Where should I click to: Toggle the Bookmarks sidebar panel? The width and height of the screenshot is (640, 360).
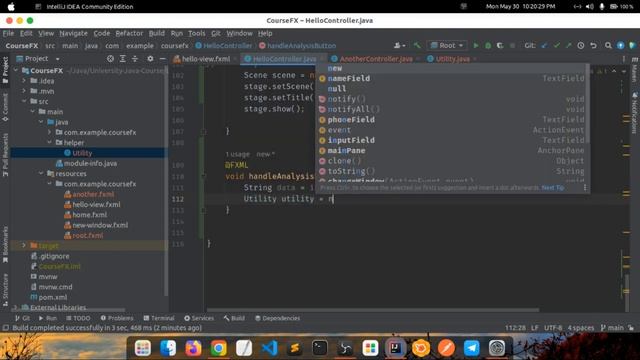coord(5,244)
